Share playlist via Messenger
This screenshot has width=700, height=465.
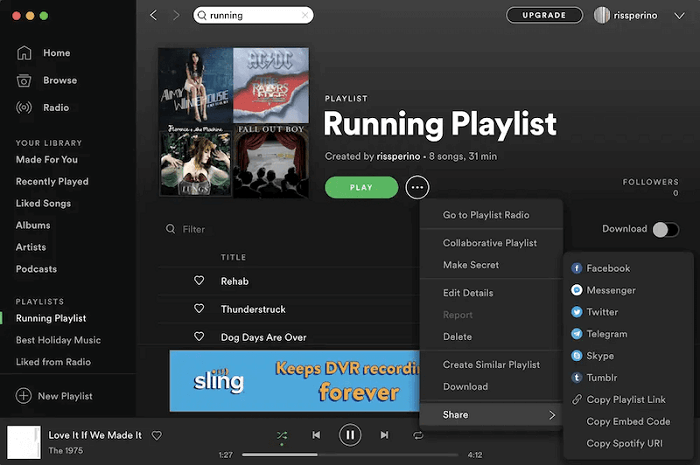(x=603, y=290)
